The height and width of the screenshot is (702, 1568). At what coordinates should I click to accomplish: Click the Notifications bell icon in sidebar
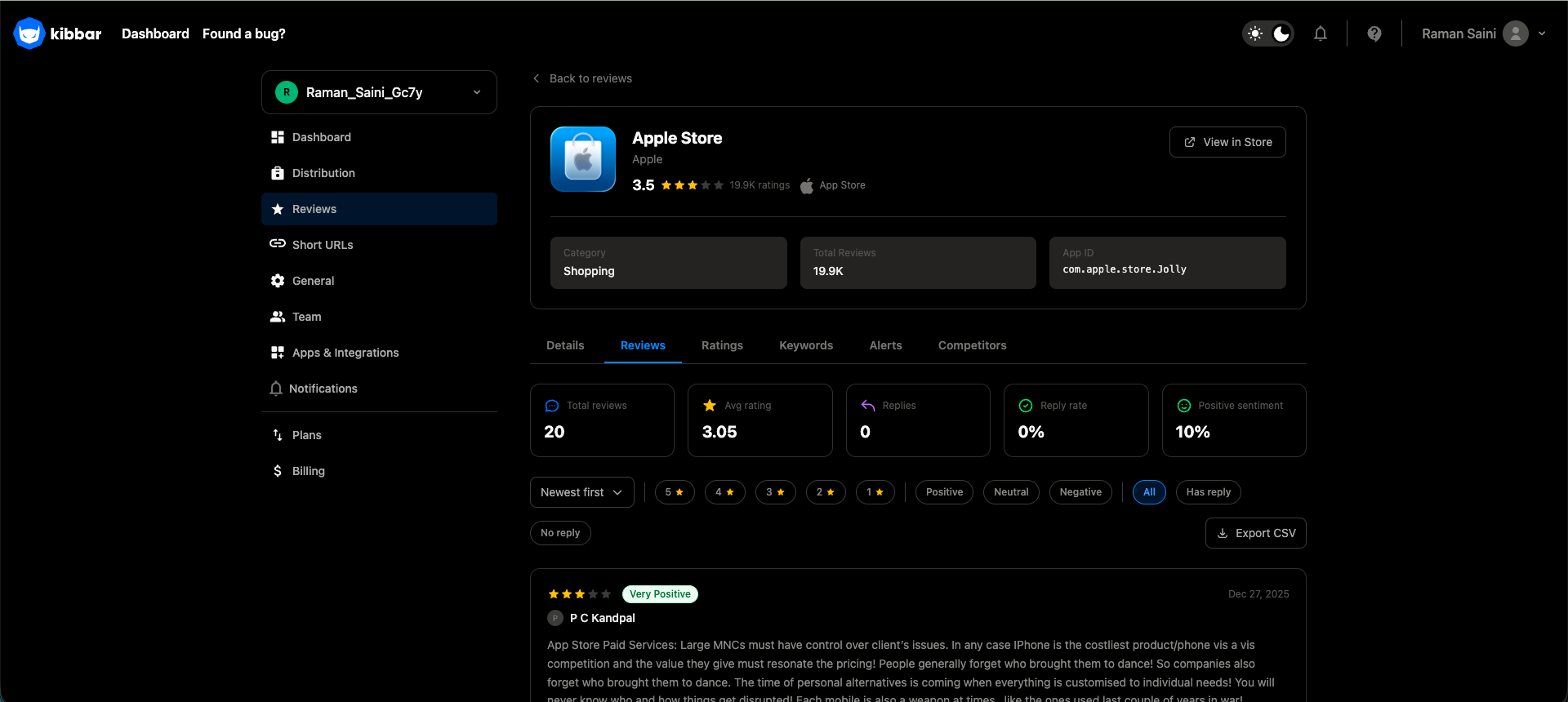pyautogui.click(x=276, y=389)
